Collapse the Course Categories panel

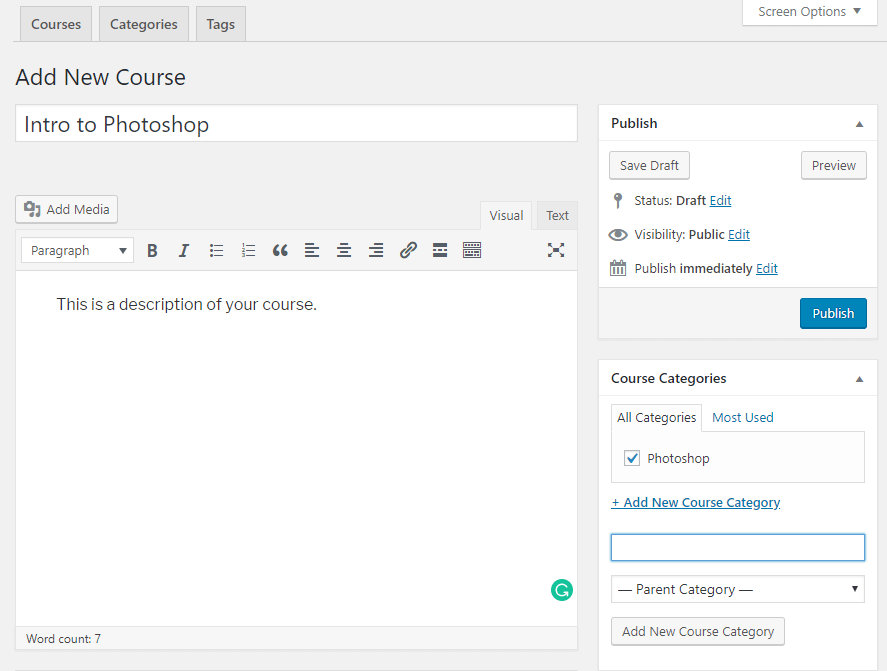(x=858, y=378)
